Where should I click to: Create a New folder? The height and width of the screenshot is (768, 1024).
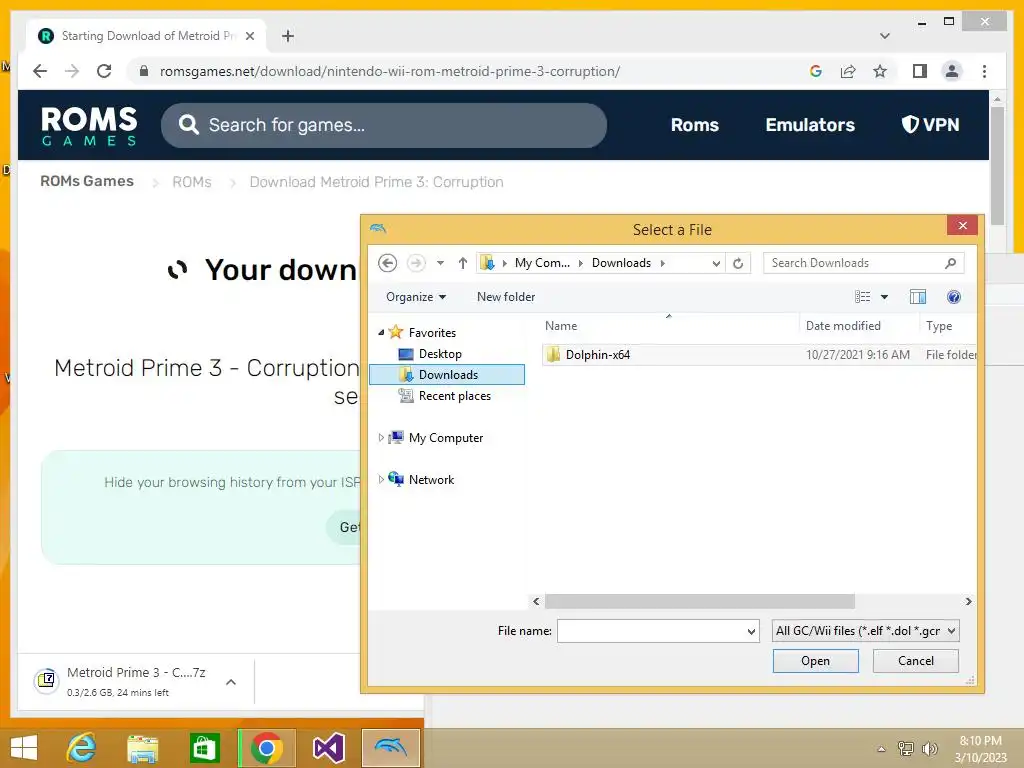pos(506,297)
